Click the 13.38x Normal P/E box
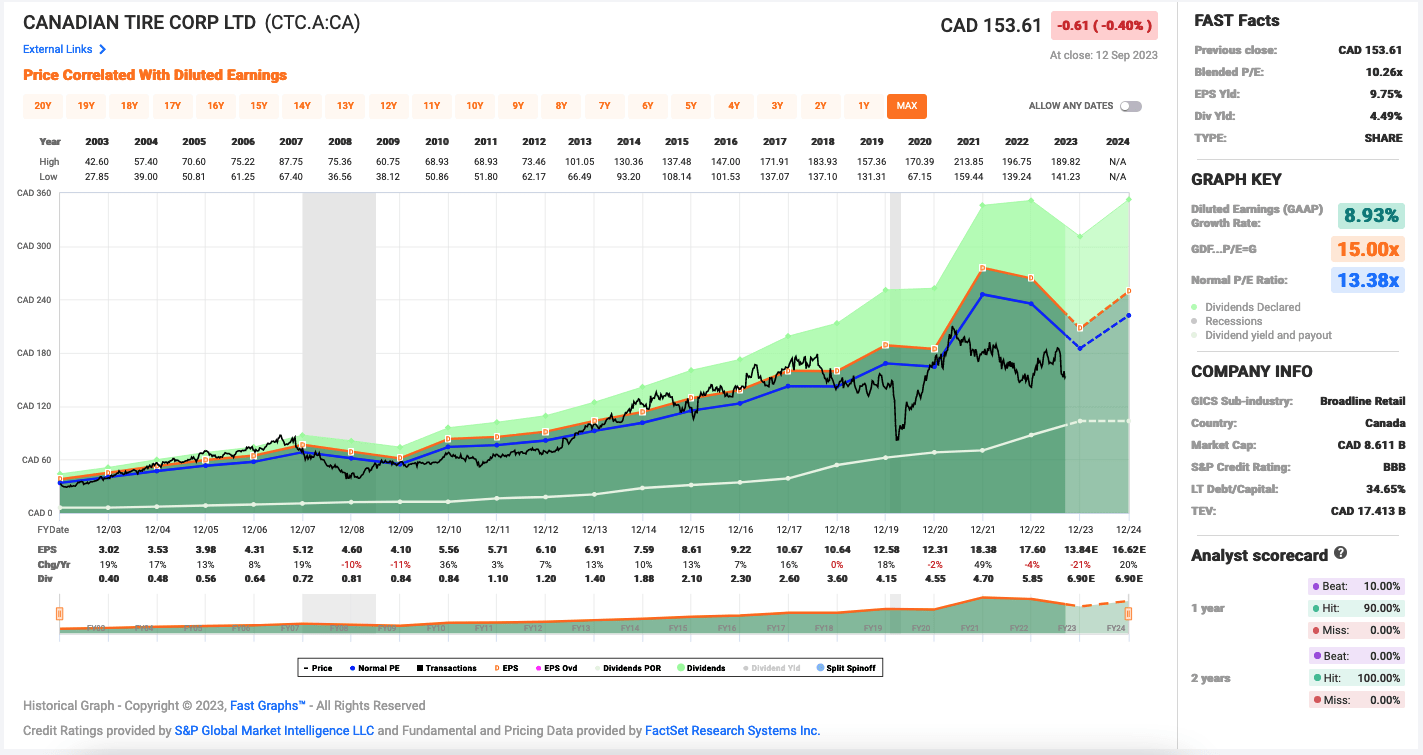 (1369, 280)
